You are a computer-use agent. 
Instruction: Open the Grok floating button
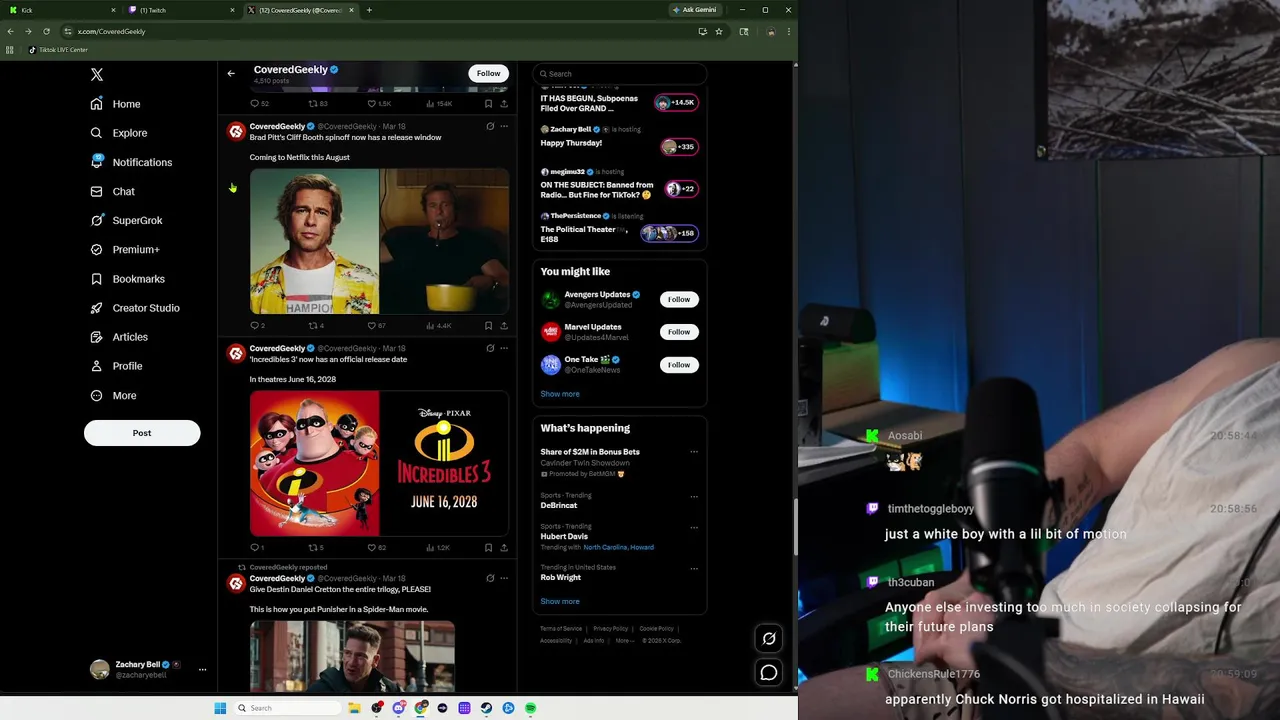click(769, 638)
